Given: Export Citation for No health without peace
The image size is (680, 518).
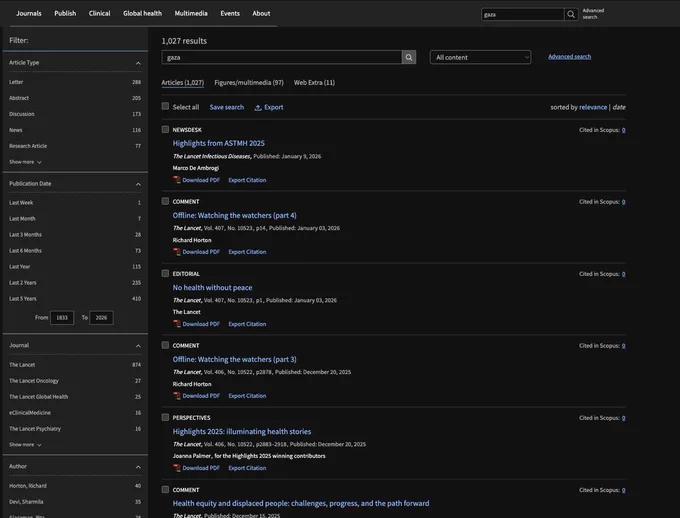Looking at the screenshot, I should [x=247, y=324].
